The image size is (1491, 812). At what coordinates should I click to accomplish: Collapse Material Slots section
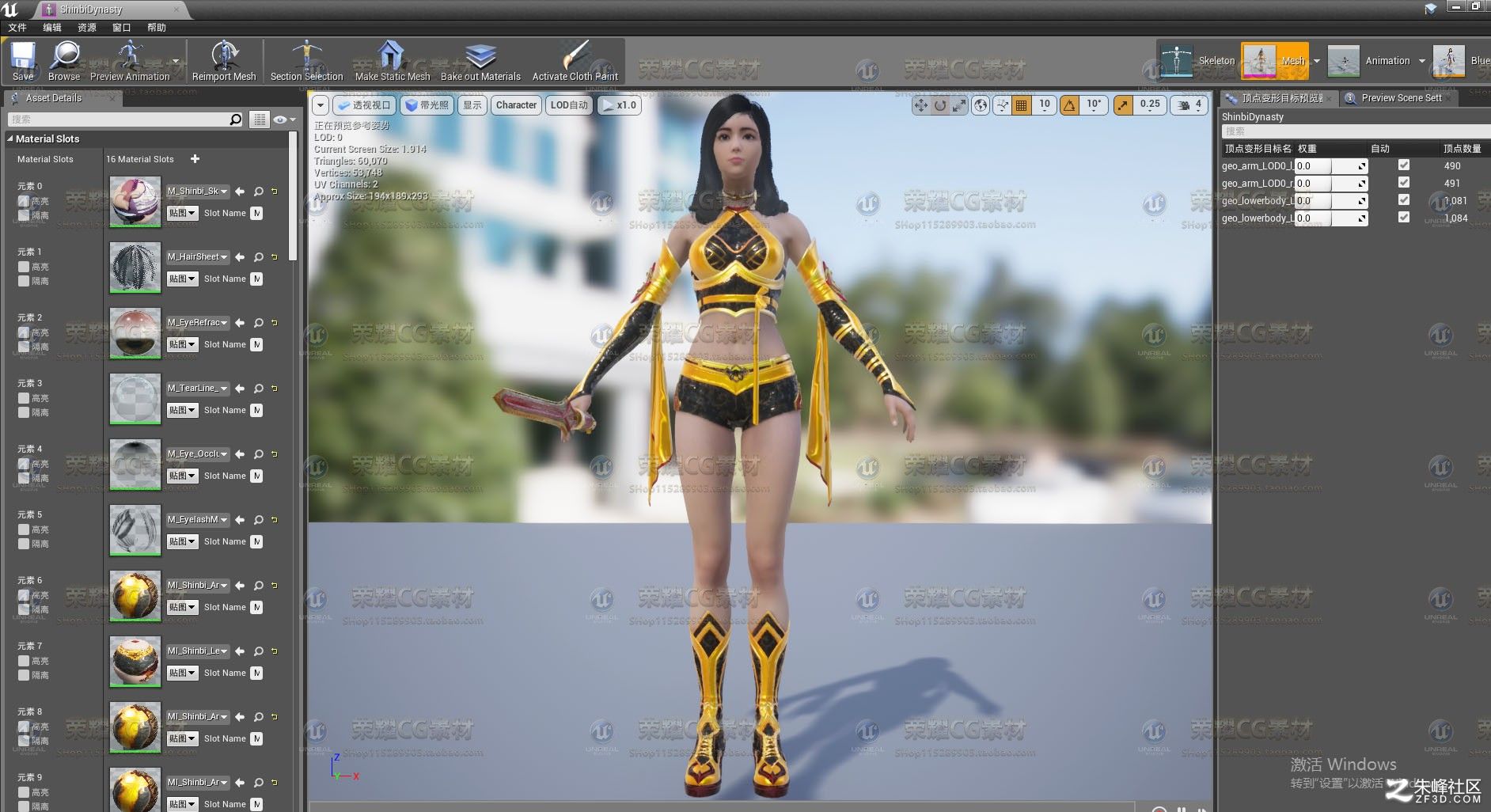tap(10, 138)
